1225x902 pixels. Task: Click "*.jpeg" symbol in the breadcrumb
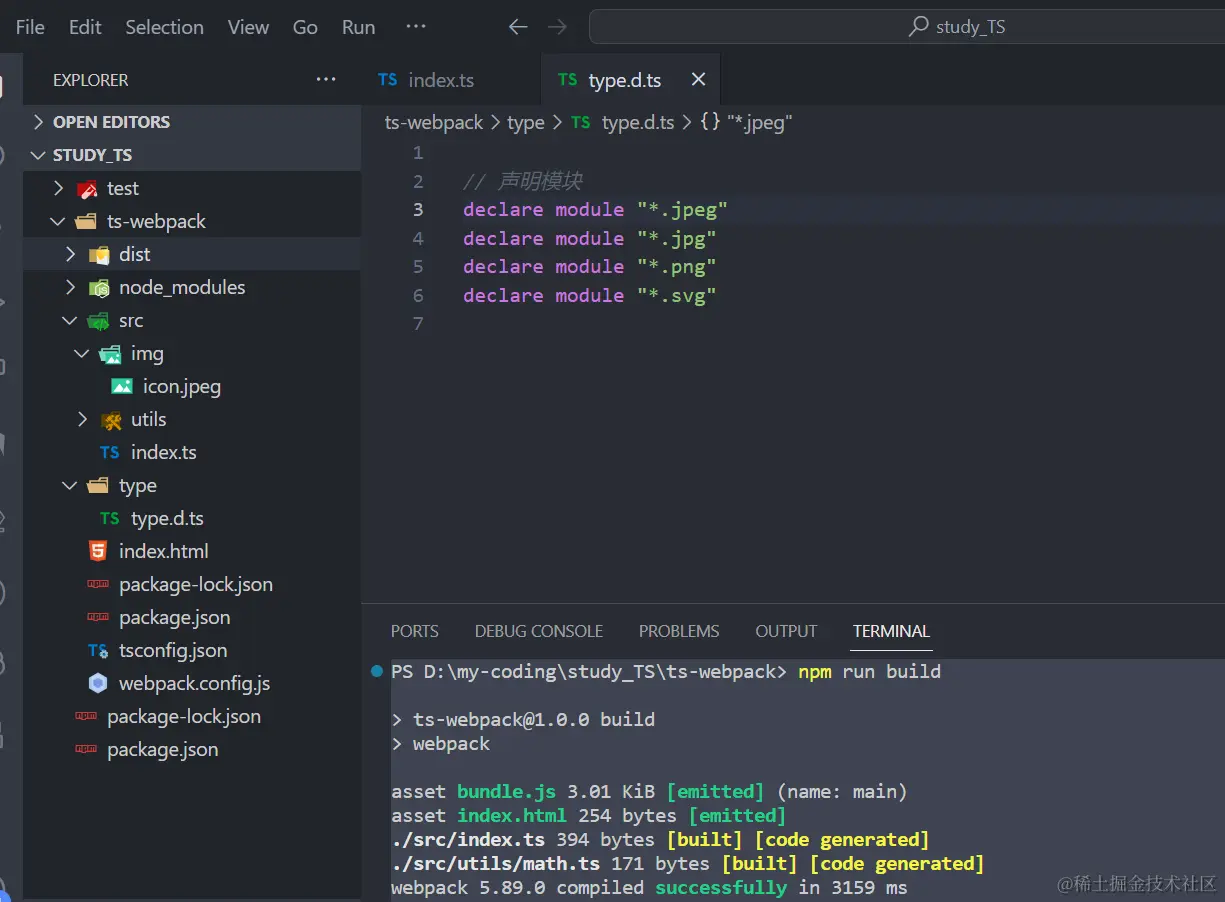pos(759,122)
